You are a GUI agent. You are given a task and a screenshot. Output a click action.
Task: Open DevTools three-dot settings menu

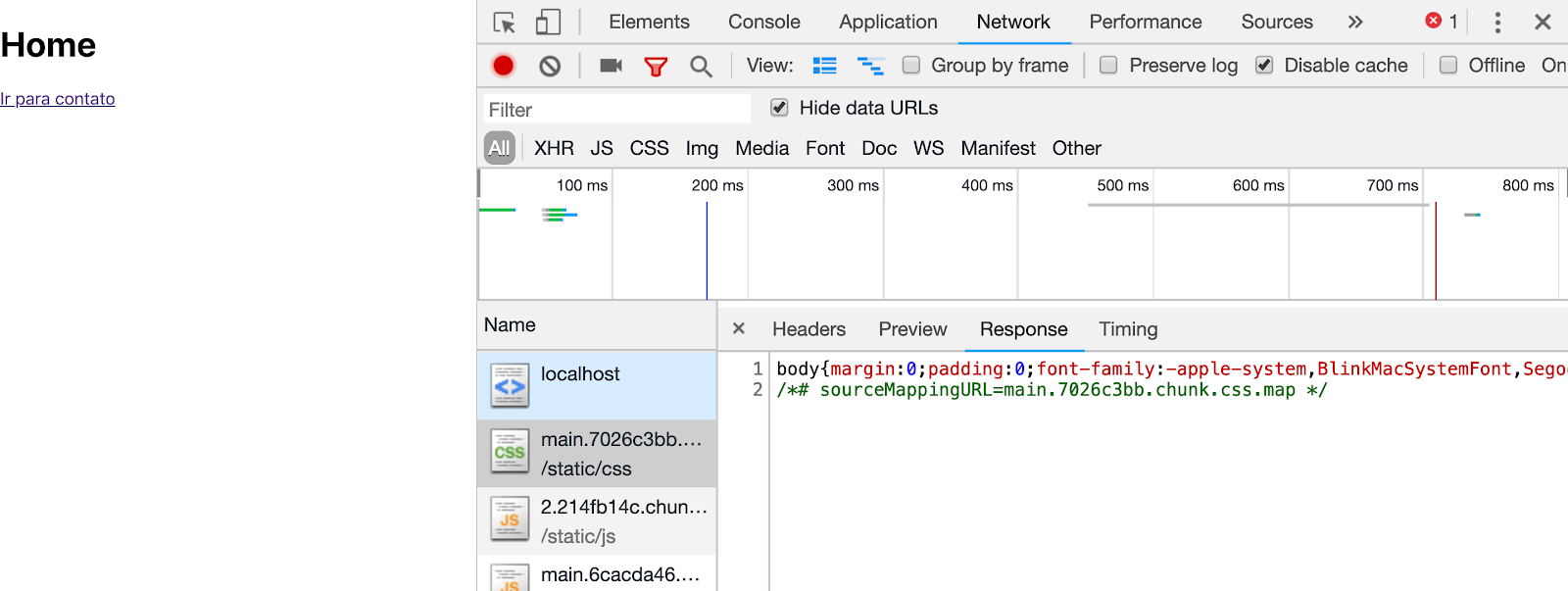1497,22
